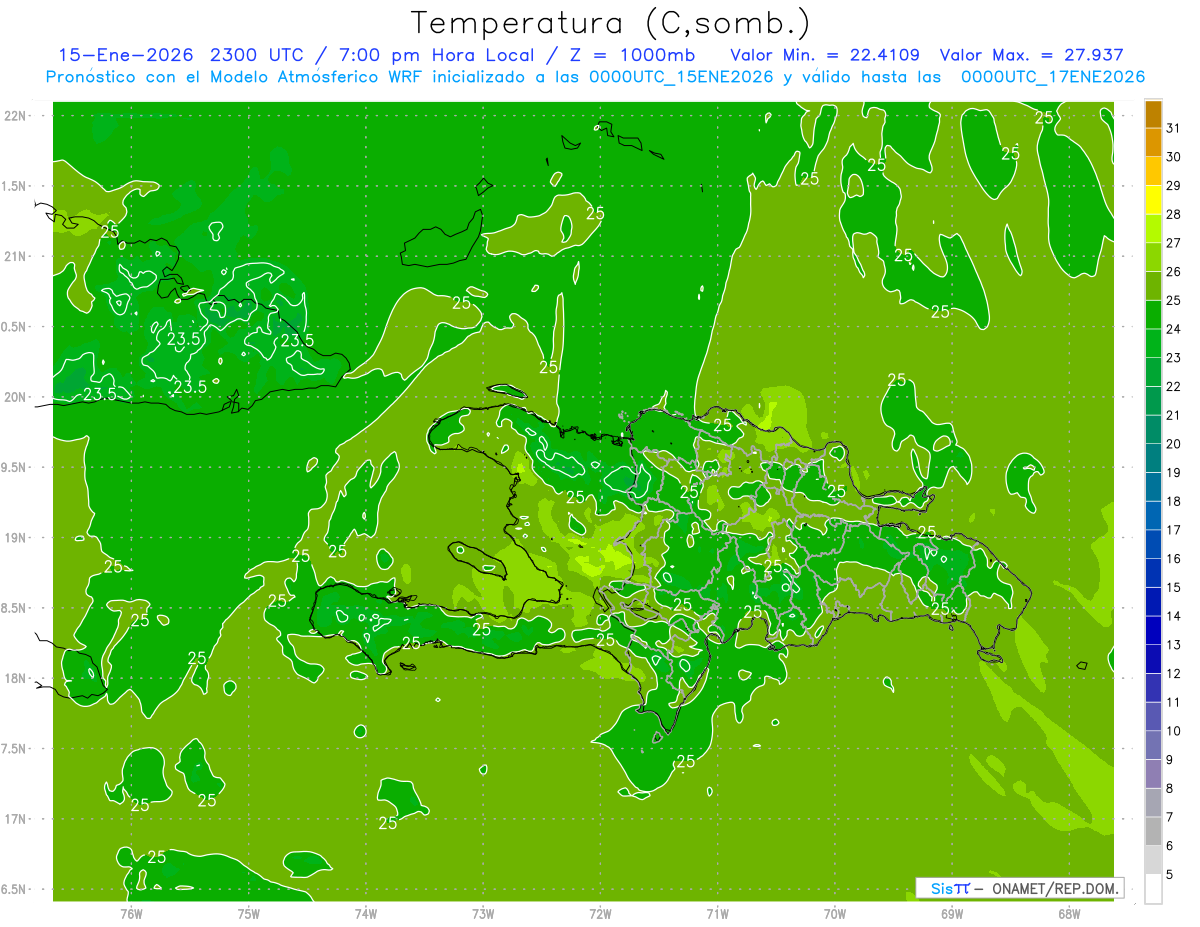
Task: Click the 20N latitude axis label
Action: 16,397
